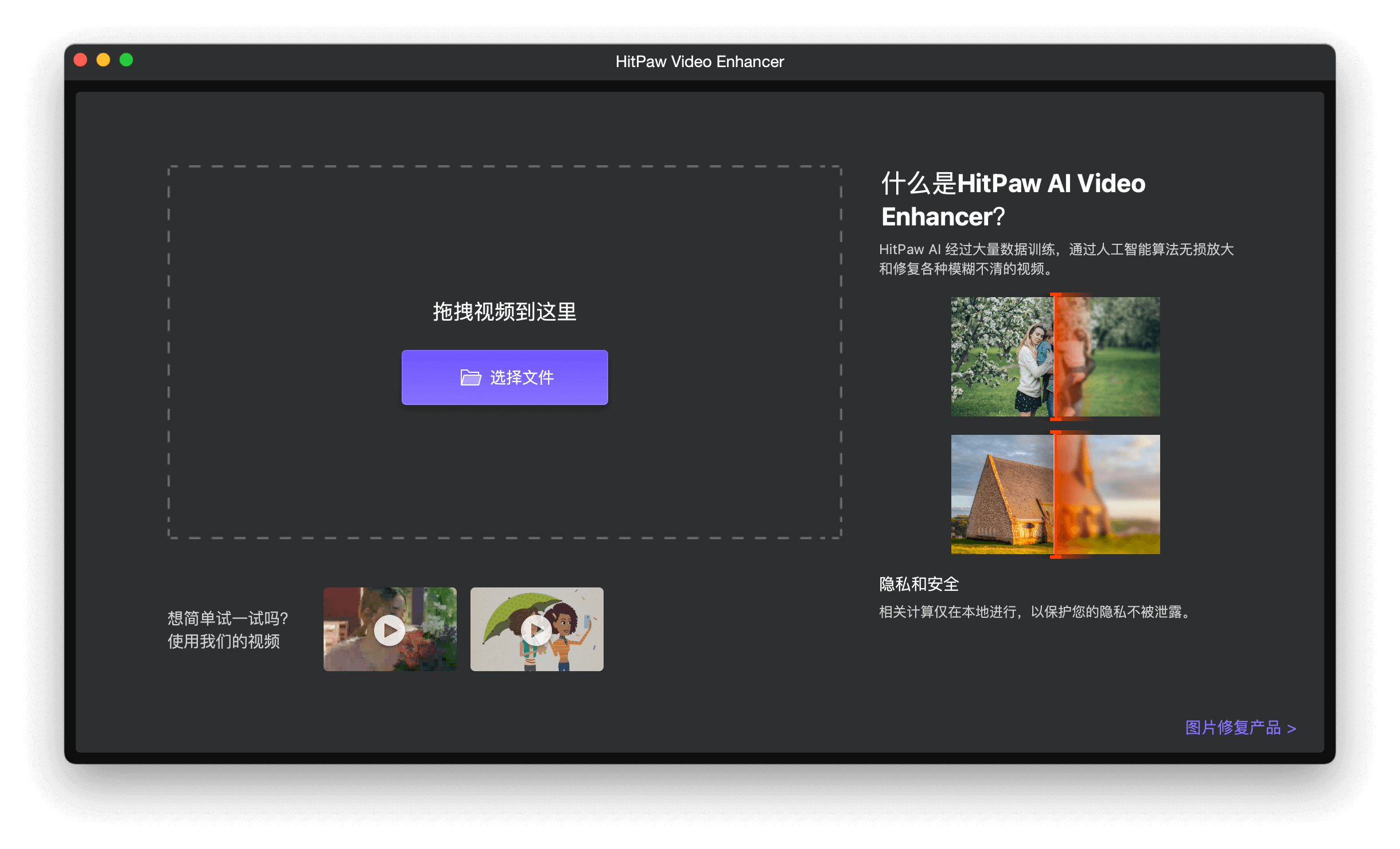Maximize the window with green button
This screenshot has width=1400, height=849.
[x=126, y=60]
